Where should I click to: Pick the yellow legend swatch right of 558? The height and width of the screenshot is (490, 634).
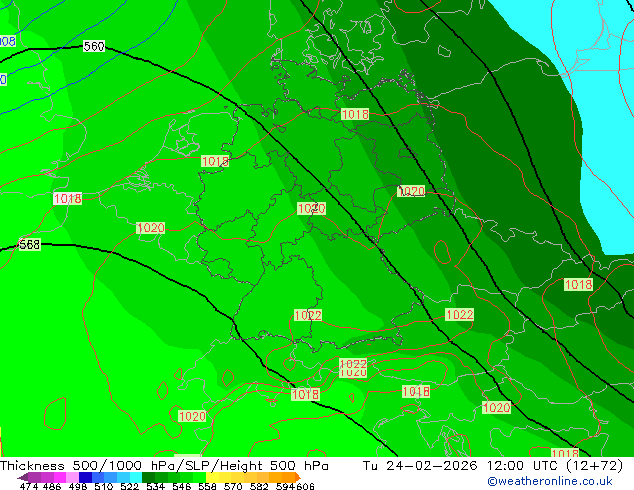212,477
